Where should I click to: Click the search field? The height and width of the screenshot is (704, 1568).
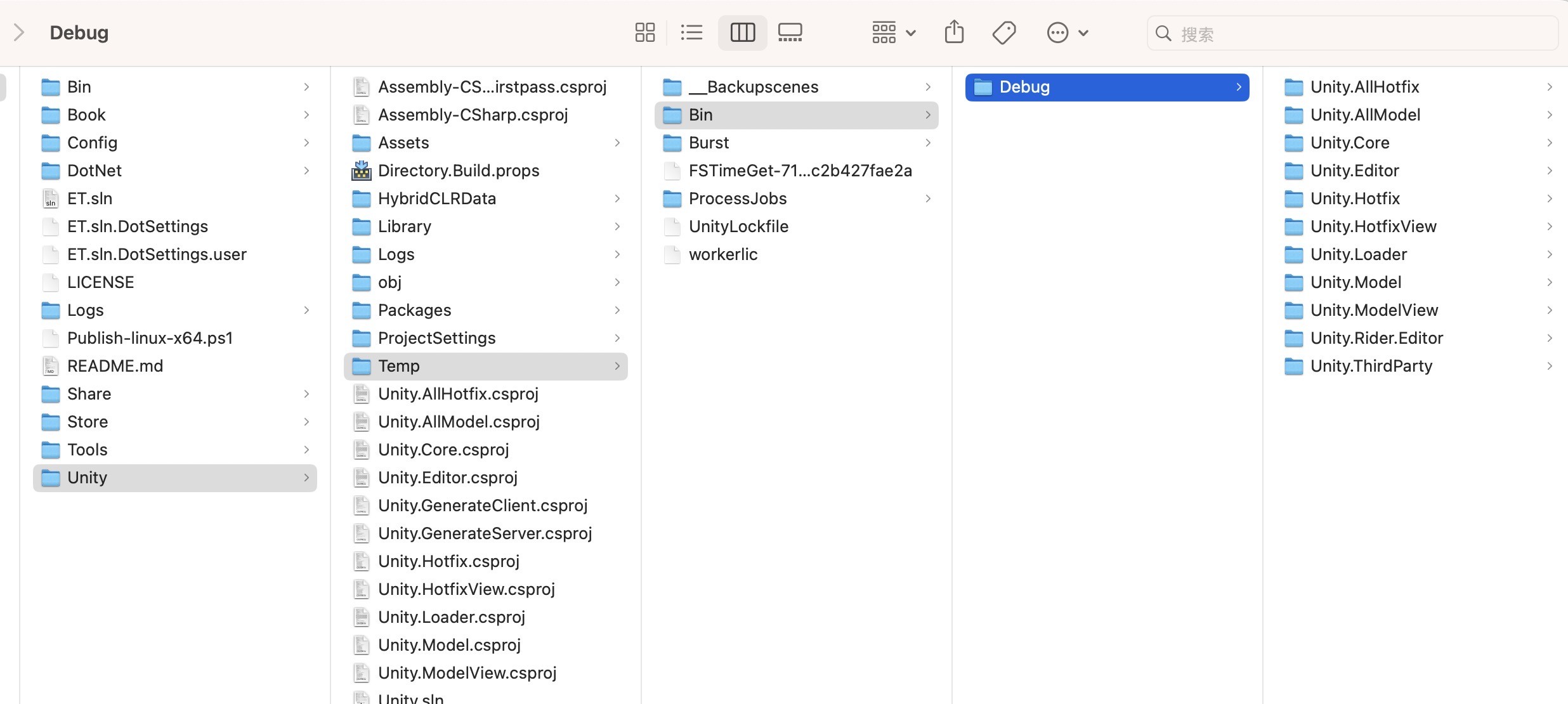tap(1352, 34)
